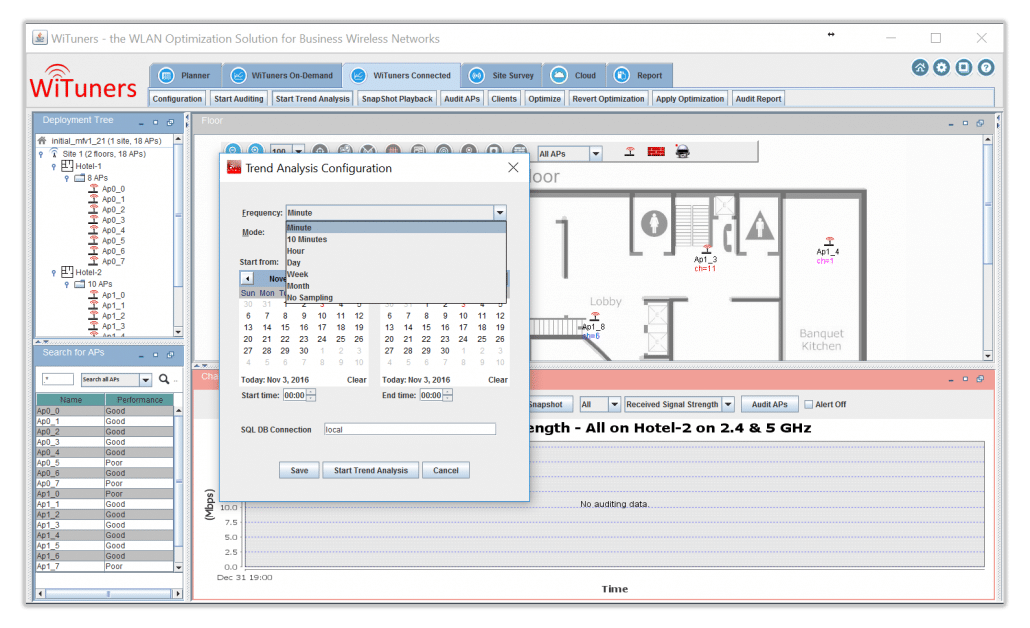This screenshot has height=628, width=1030.
Task: Switch to the Cloud tab
Action: coord(575,76)
